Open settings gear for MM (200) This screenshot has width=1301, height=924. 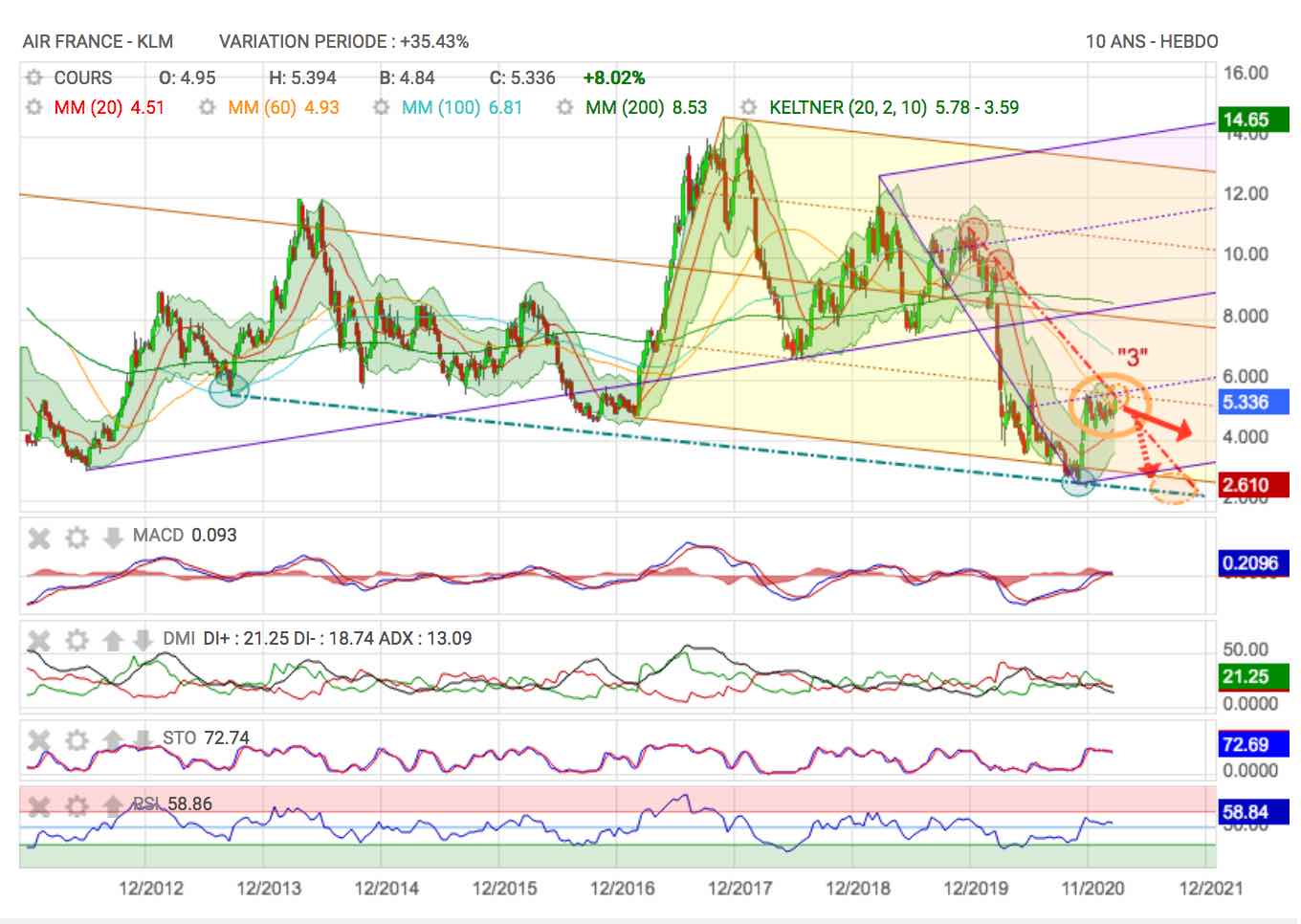(565, 107)
